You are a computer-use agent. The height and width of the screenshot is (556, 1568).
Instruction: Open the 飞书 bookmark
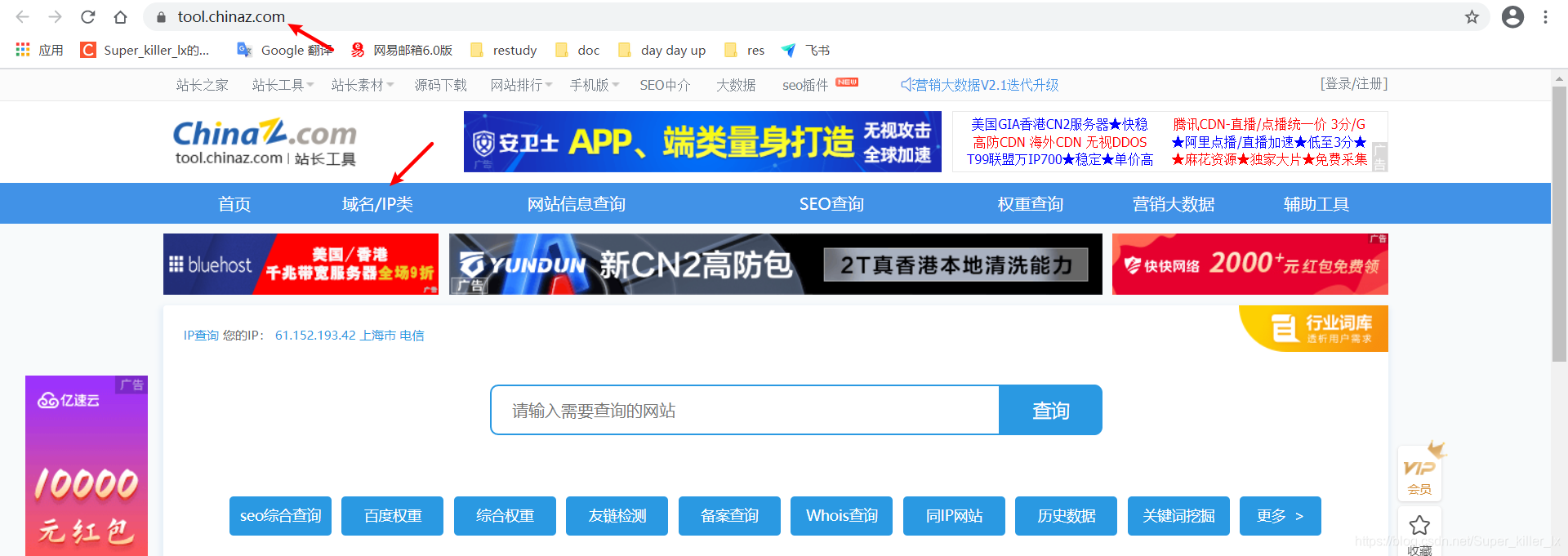pyautogui.click(x=805, y=50)
